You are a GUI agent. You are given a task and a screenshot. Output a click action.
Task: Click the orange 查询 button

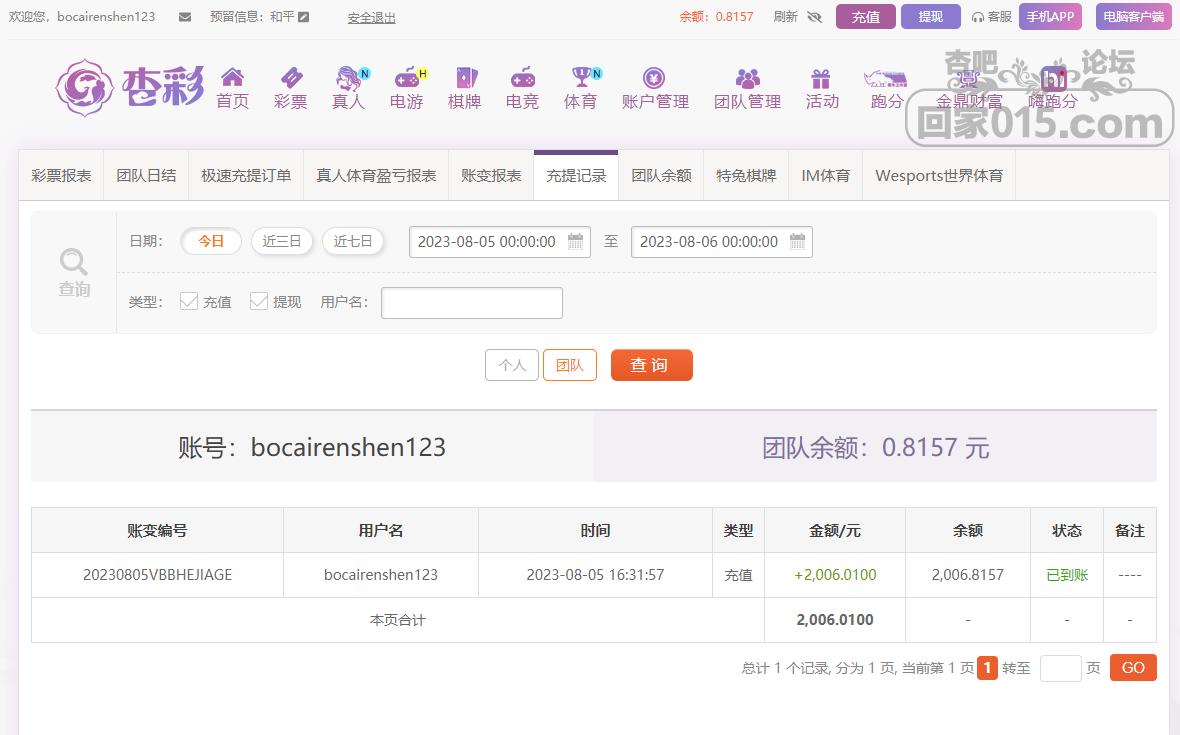point(651,365)
